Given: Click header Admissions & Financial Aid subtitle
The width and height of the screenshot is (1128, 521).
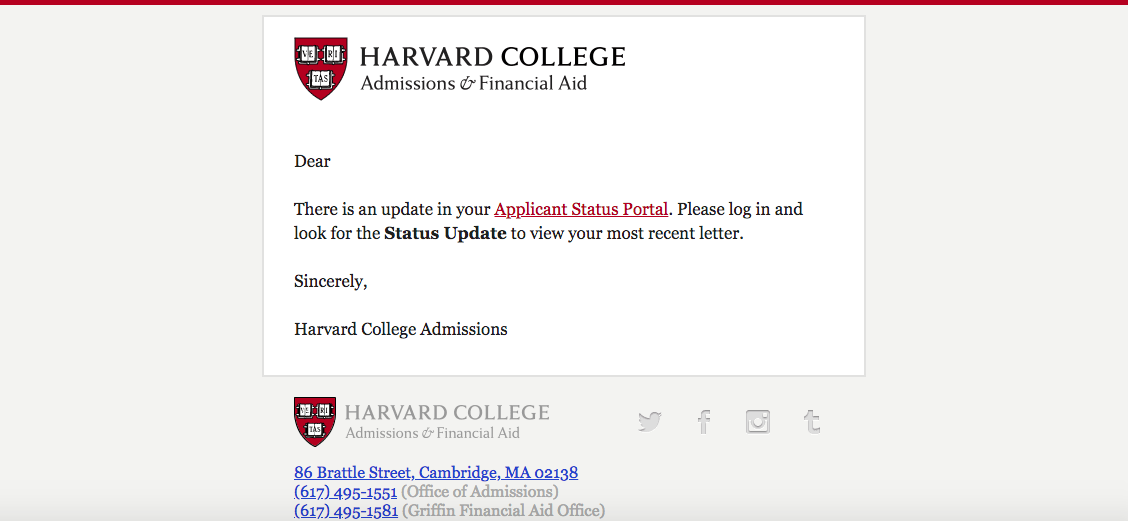Looking at the screenshot, I should tap(473, 83).
